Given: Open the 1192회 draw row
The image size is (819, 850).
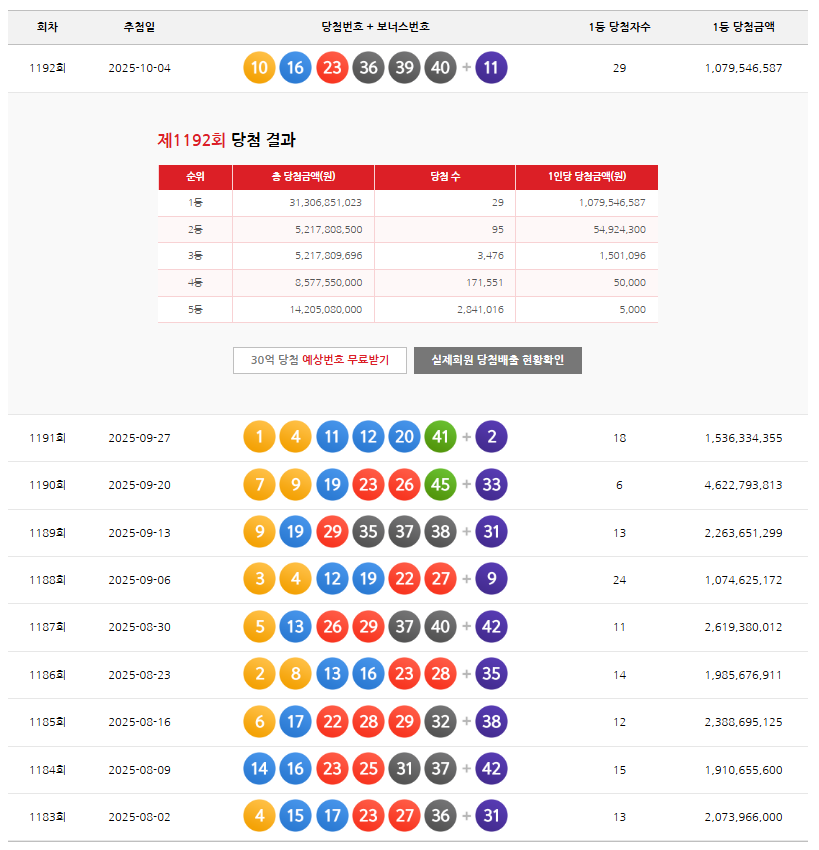Looking at the screenshot, I should (x=408, y=68).
